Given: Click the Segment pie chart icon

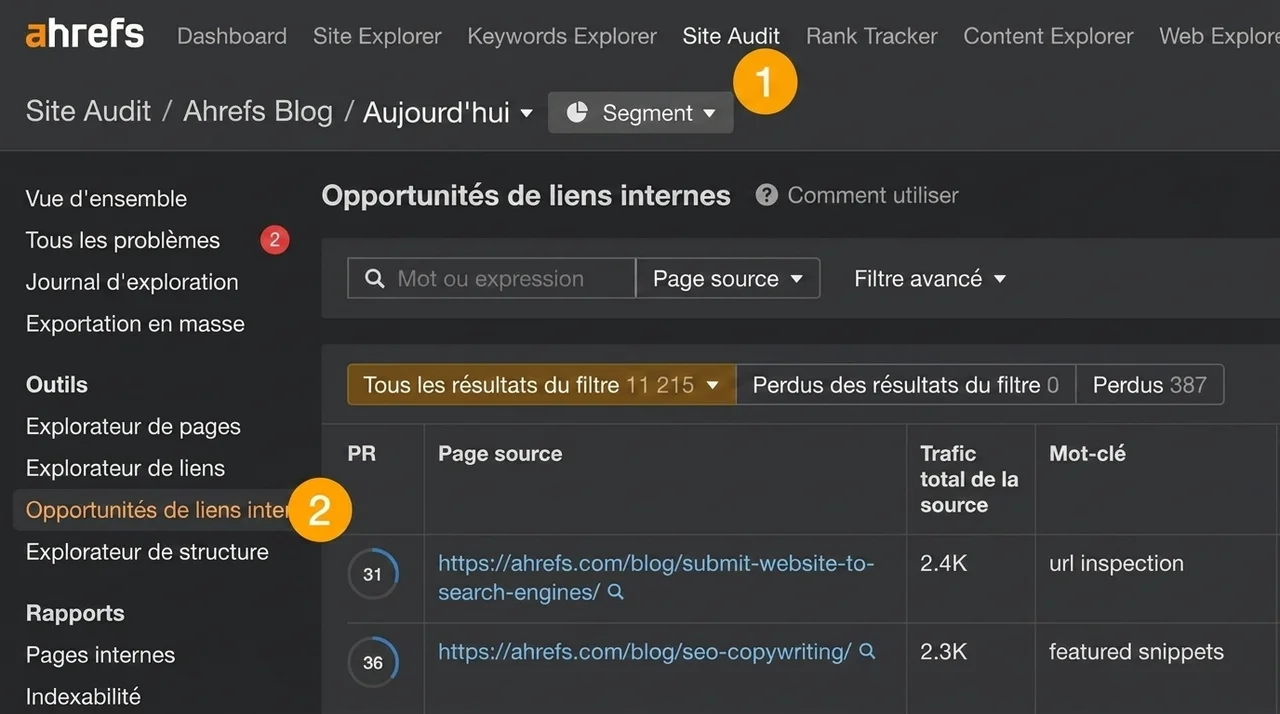Looking at the screenshot, I should (577, 113).
